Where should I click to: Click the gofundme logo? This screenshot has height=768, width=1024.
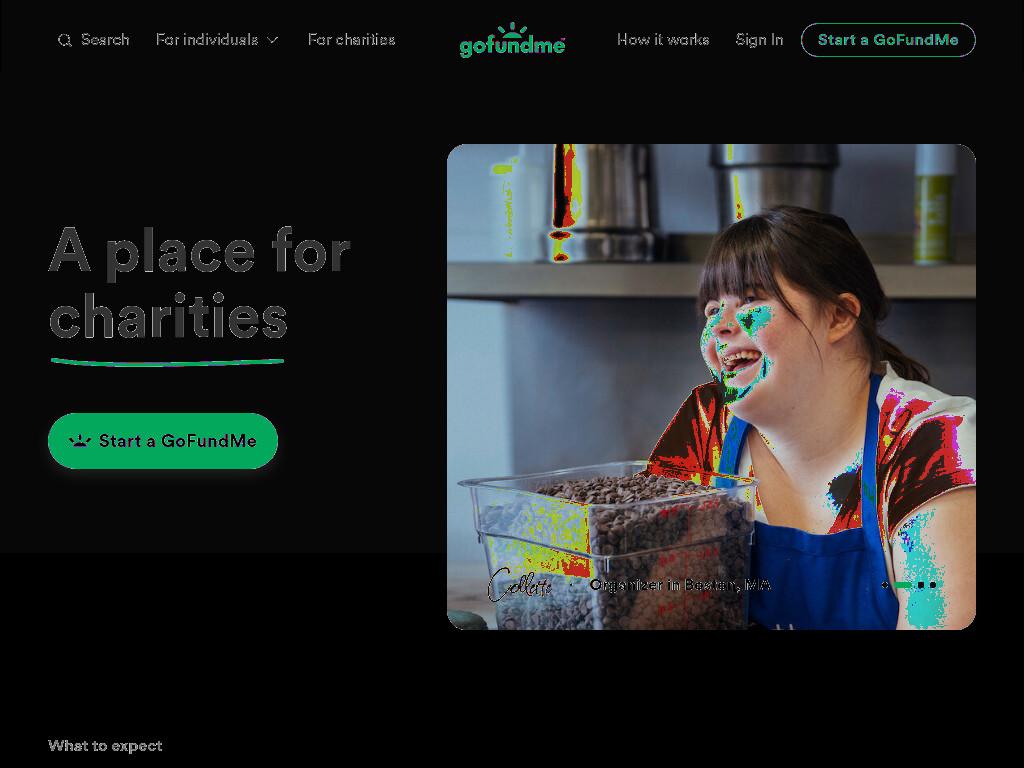coord(512,40)
